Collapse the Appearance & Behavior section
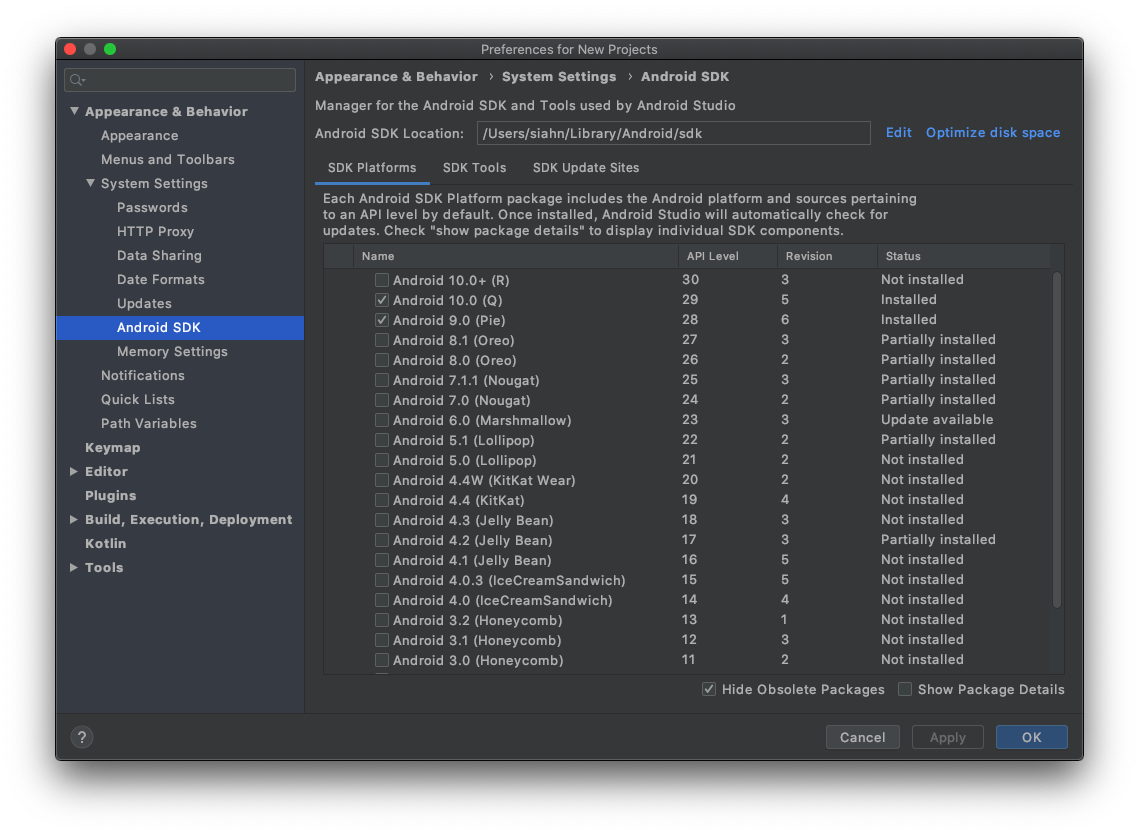Screen dimensions: 1139x834 (x=74, y=111)
